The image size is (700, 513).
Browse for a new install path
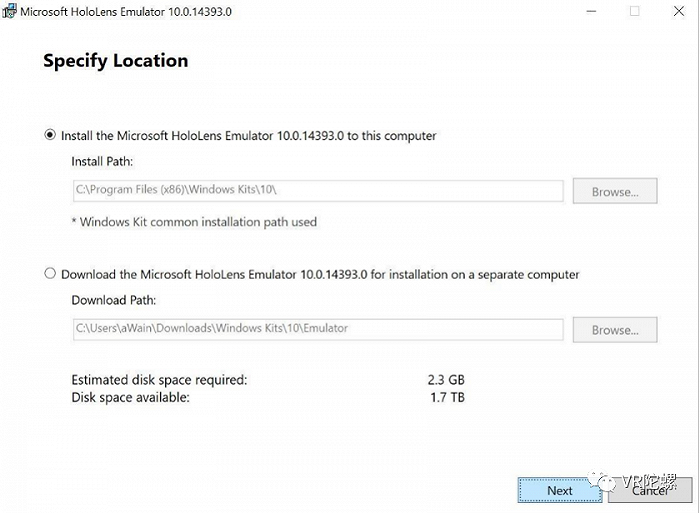(615, 191)
